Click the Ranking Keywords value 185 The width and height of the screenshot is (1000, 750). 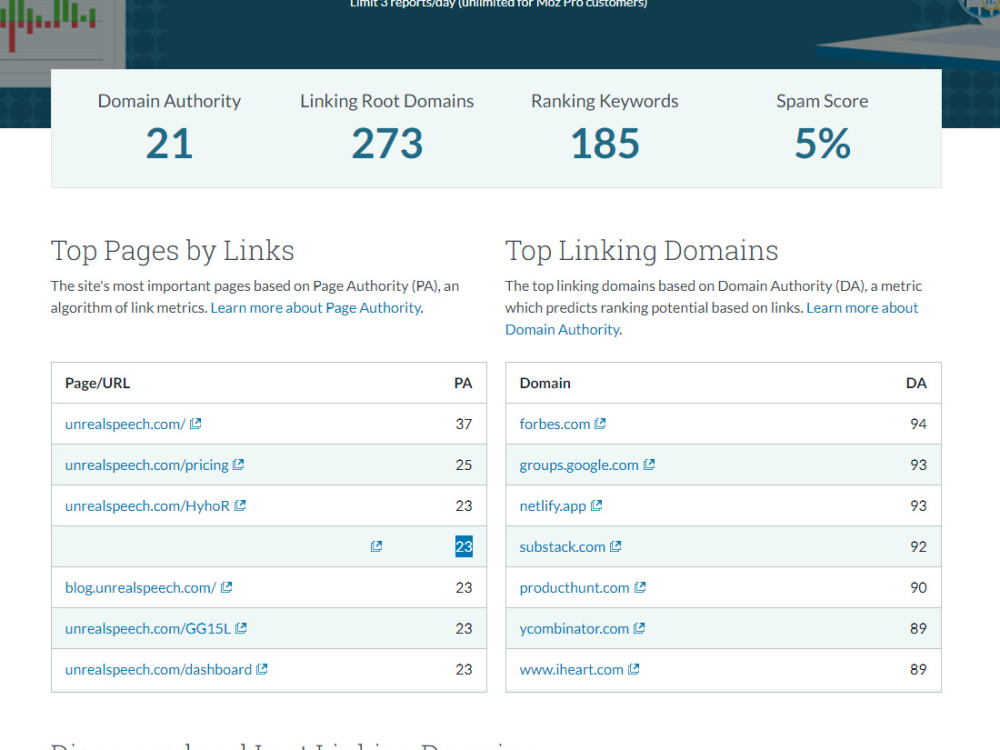pos(605,143)
